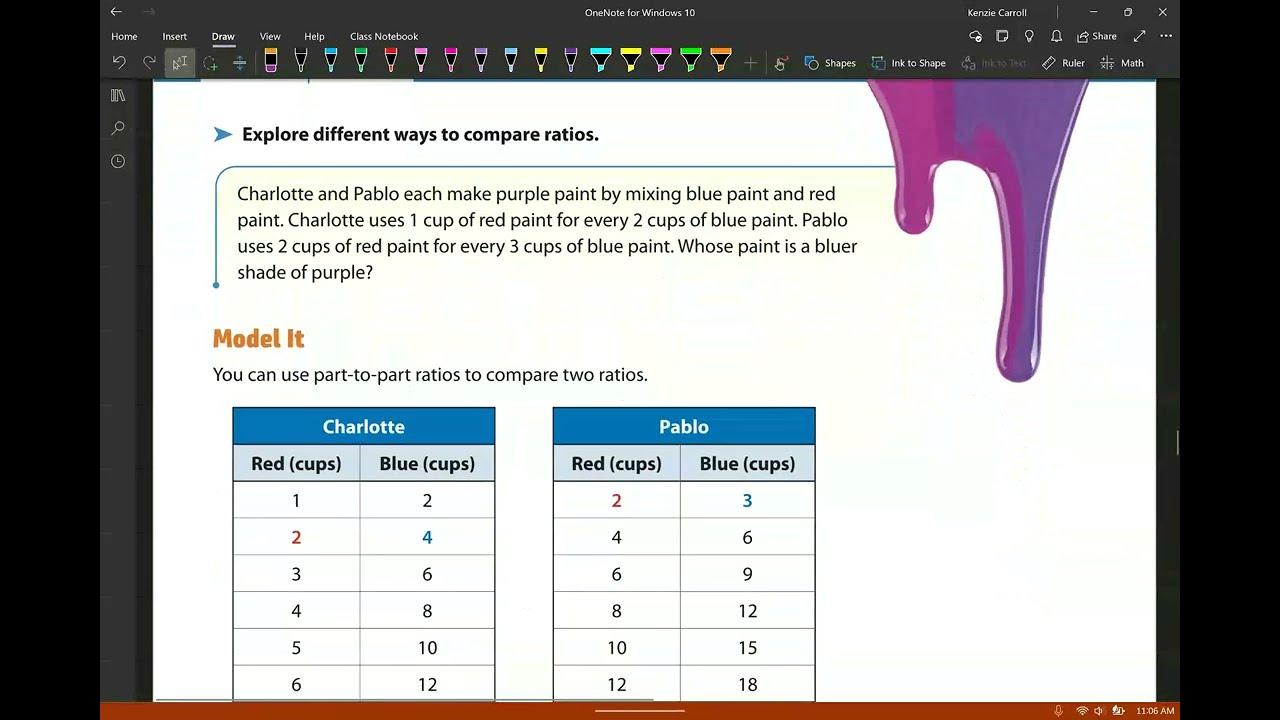
Task: Click the microphone icon in system tray
Action: coord(1058,711)
